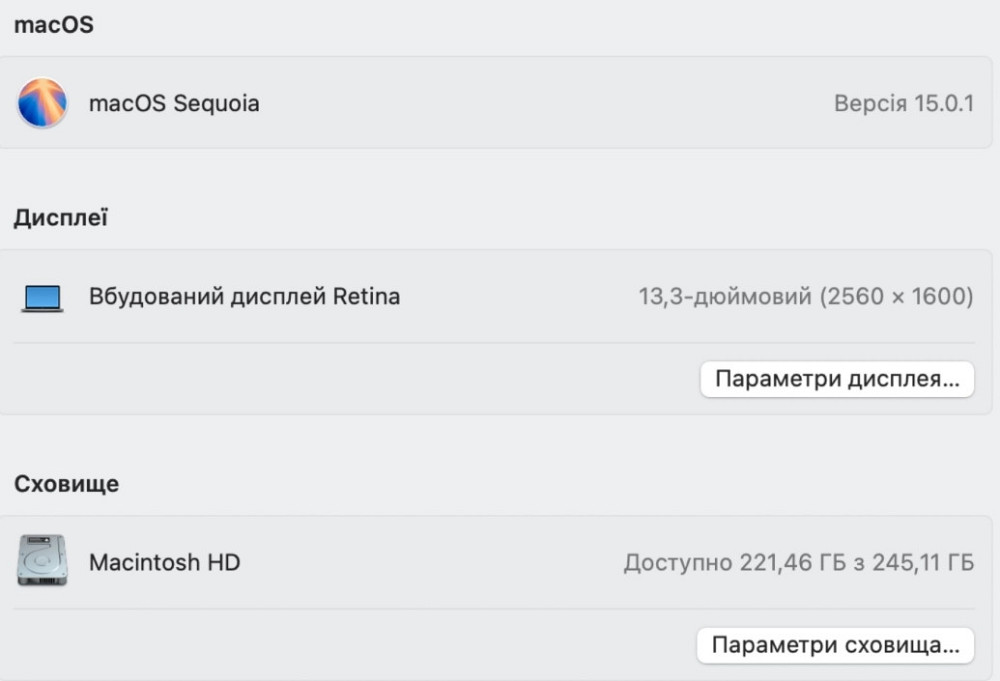This screenshot has height=681, width=1000.
Task: Click the Версія 15.0.1 version text
Action: coord(902,103)
